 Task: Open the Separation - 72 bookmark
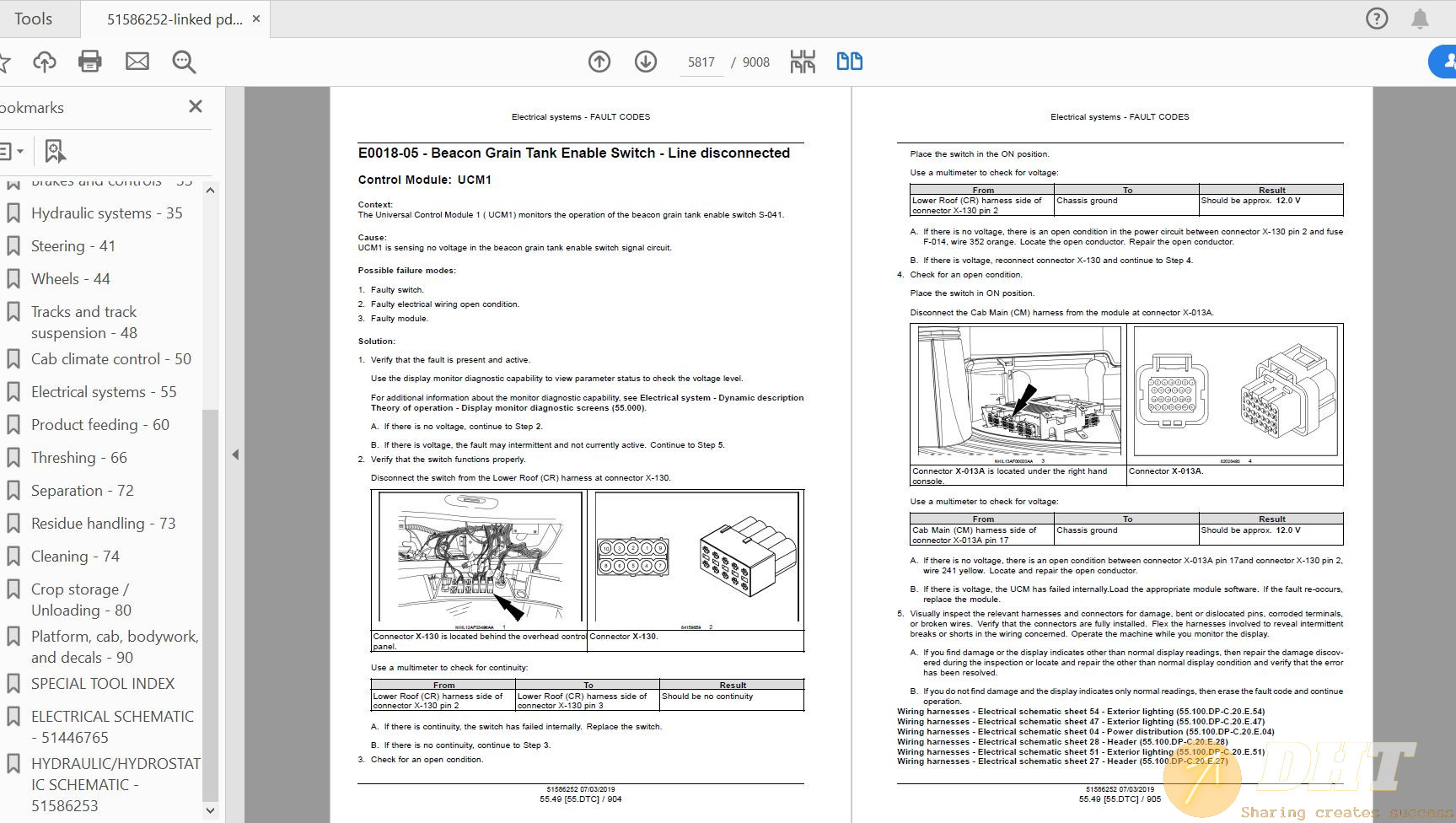(83, 491)
